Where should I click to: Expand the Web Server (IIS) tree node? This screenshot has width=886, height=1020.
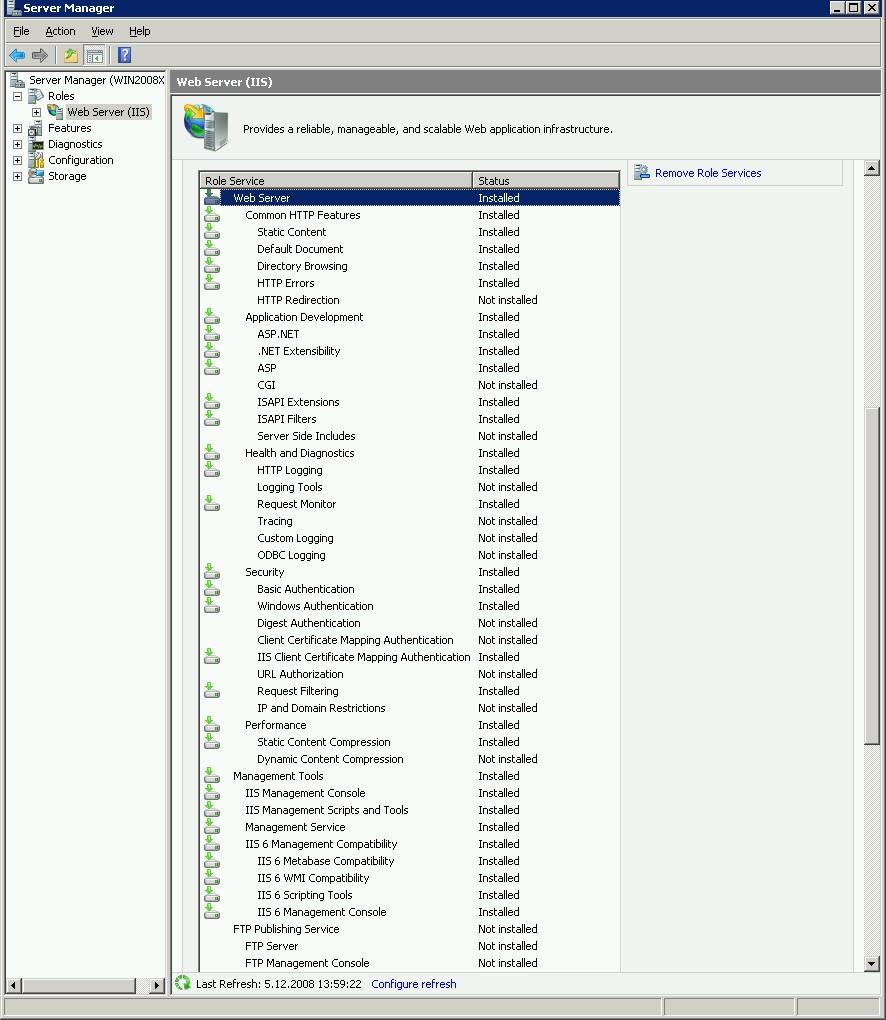click(x=36, y=113)
